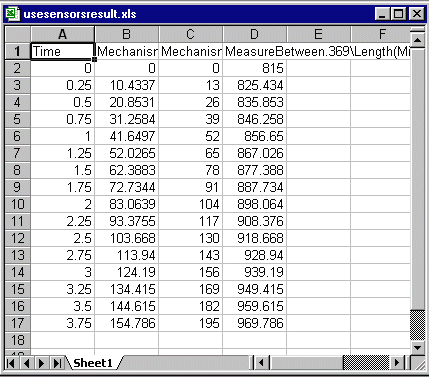Select column E header

pos(318,34)
